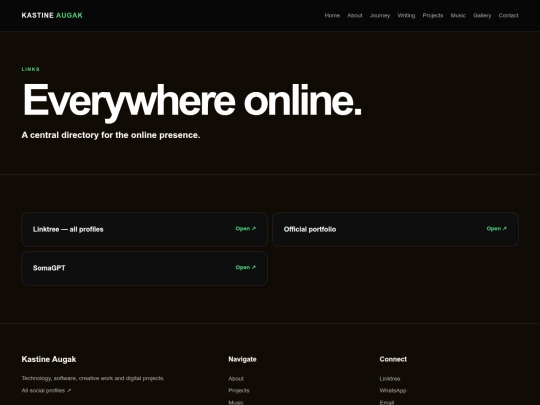Screen dimensions: 540x405
Task: Visit the Music page from header
Action: [458, 15]
